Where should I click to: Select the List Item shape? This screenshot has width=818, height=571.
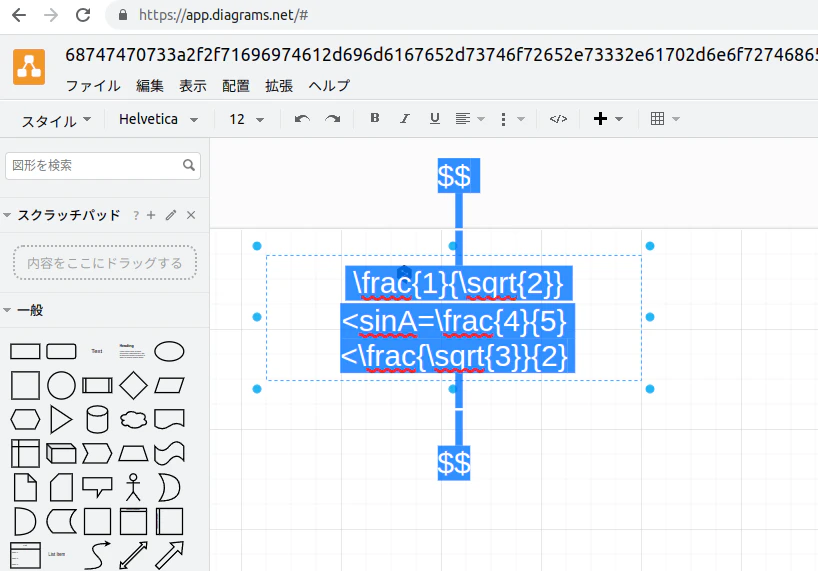(57, 554)
